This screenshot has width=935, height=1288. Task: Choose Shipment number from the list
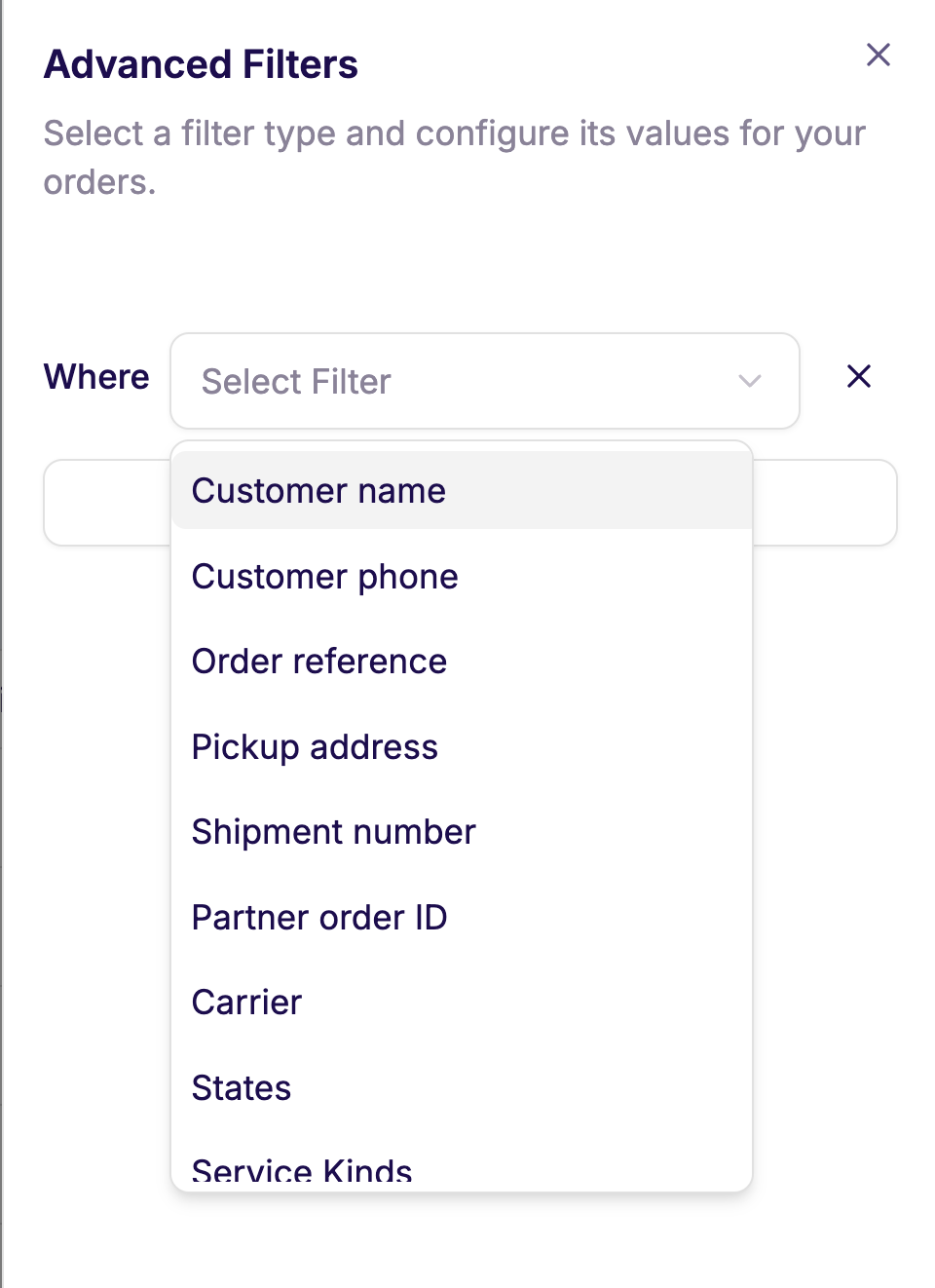(334, 832)
